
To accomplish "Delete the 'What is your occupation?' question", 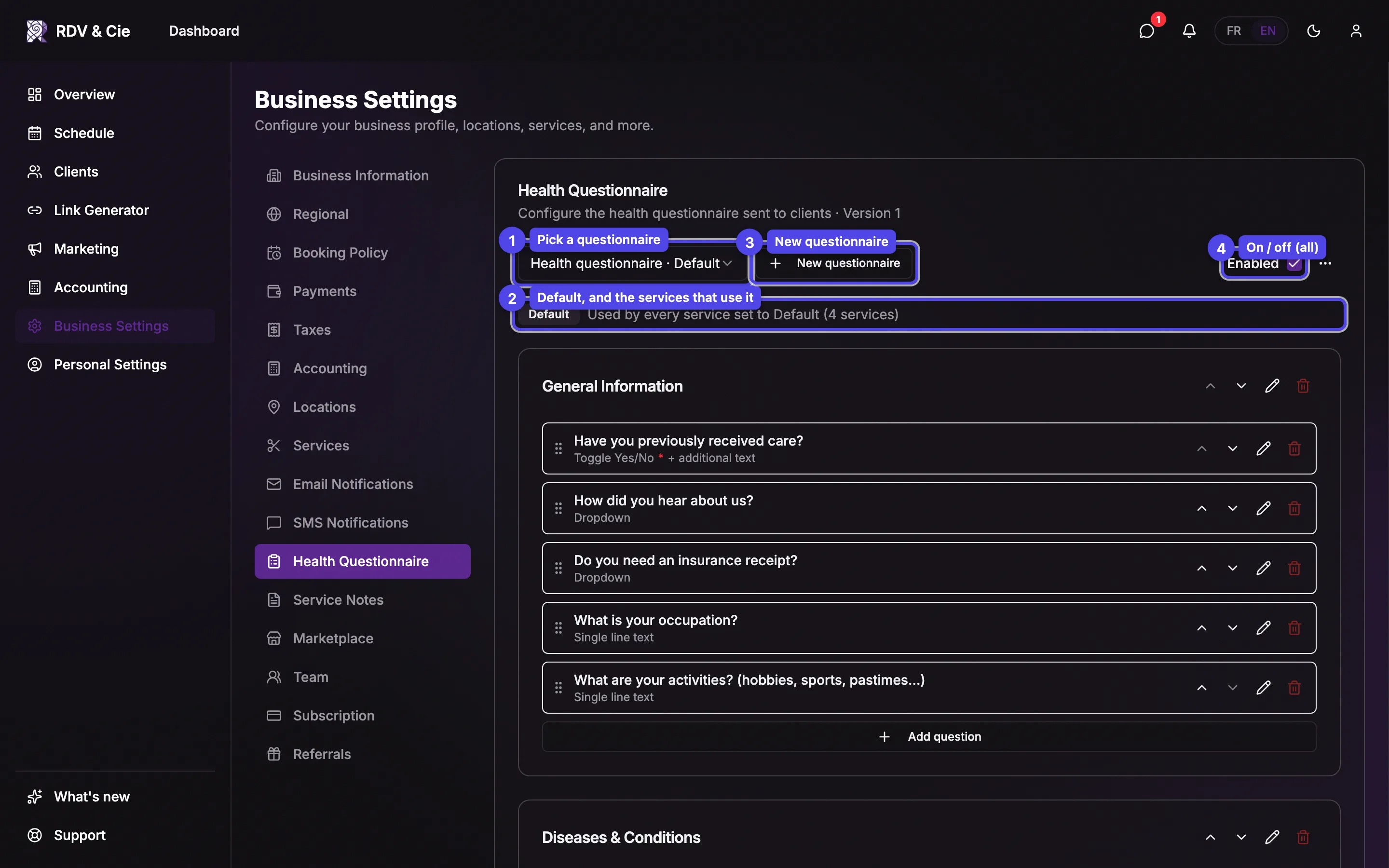I will (x=1294, y=627).
